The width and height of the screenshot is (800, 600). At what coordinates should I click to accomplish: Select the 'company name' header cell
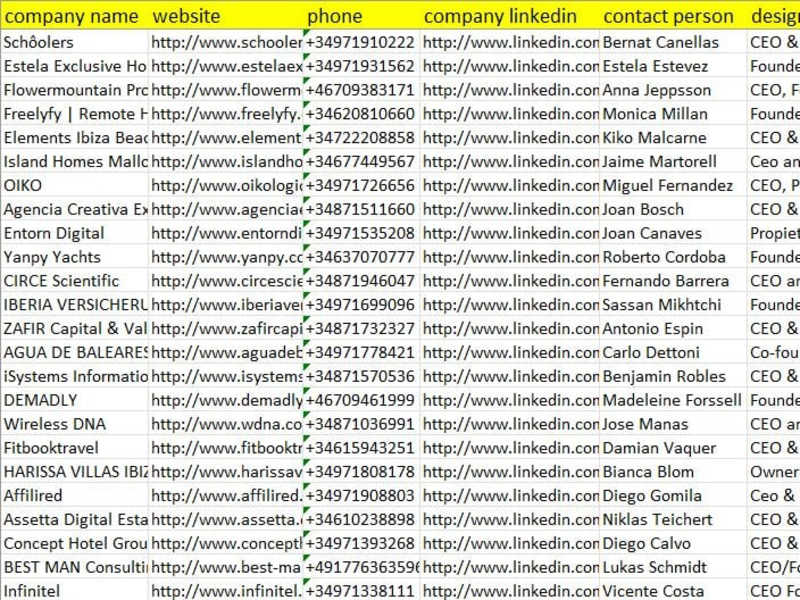[x=74, y=16]
